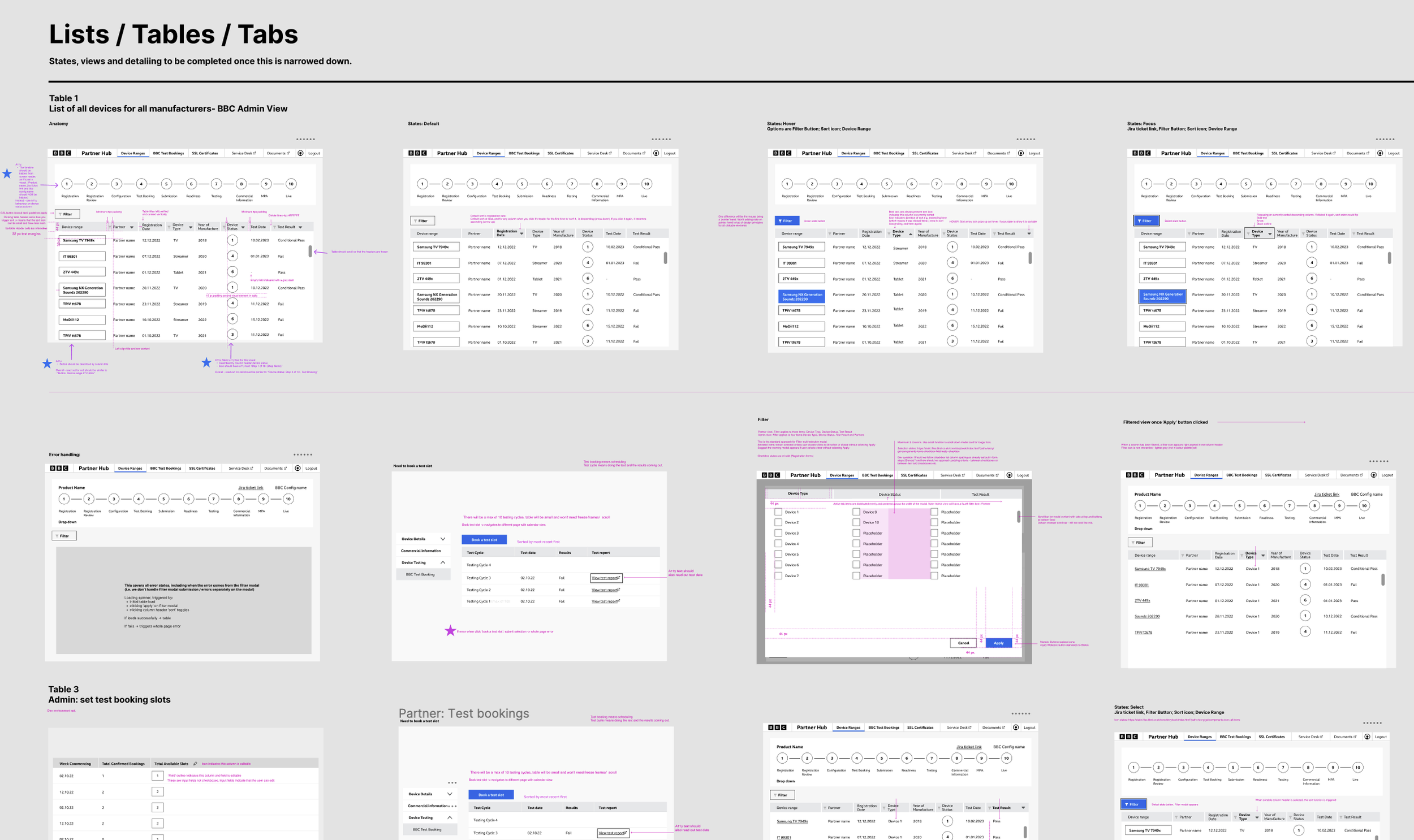Click Cancel in the filter modal
The height and width of the screenshot is (840, 1414).
click(x=963, y=643)
